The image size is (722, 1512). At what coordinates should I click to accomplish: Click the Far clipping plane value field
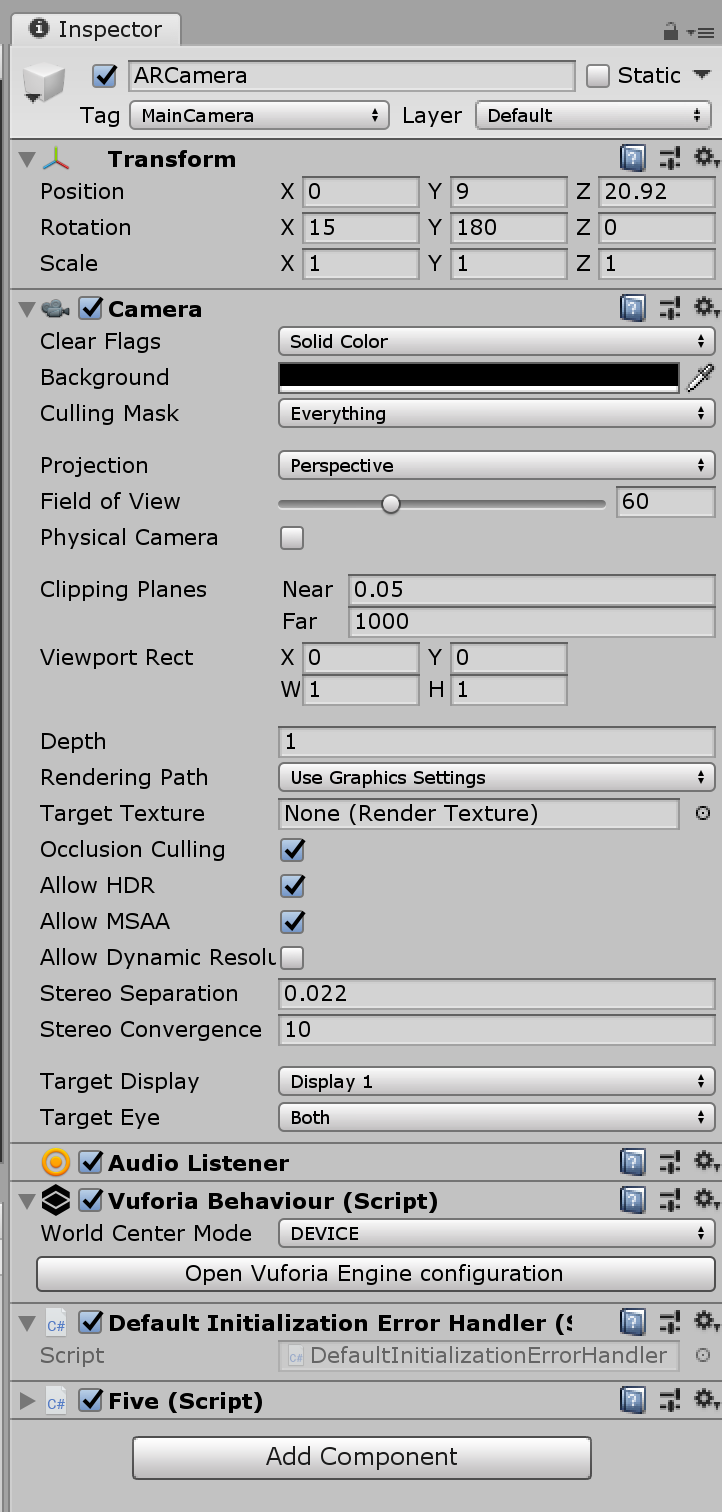tap(530, 621)
